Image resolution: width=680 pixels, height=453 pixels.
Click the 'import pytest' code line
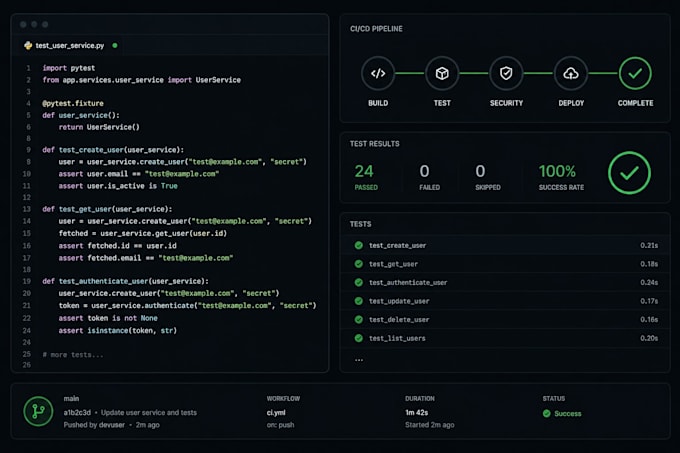pos(69,68)
